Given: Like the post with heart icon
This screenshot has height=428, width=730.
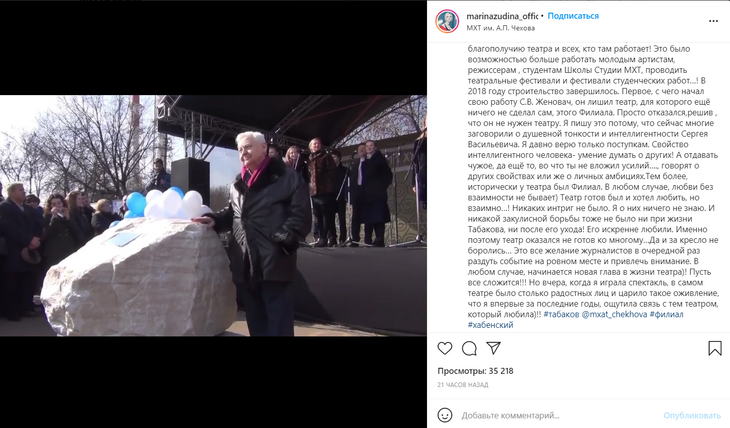Looking at the screenshot, I should click(445, 348).
